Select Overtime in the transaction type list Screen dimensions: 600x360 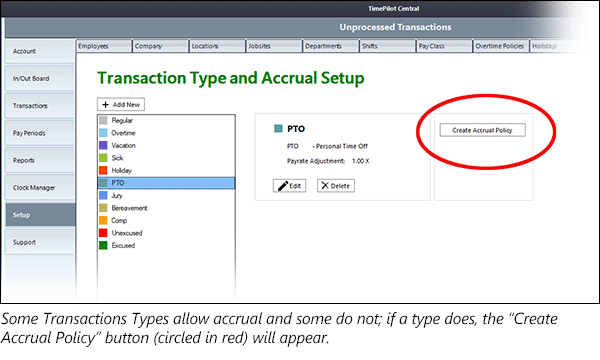(x=166, y=133)
